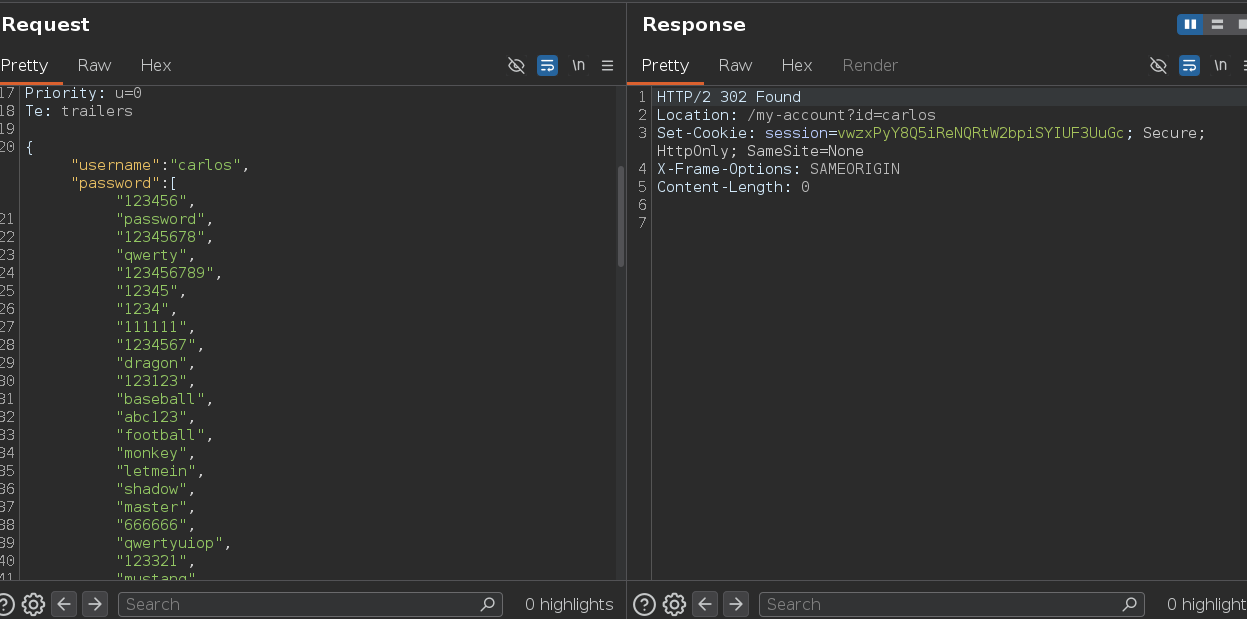Open search settings gear under Request panel
Image resolution: width=1247 pixels, height=619 pixels.
33,604
